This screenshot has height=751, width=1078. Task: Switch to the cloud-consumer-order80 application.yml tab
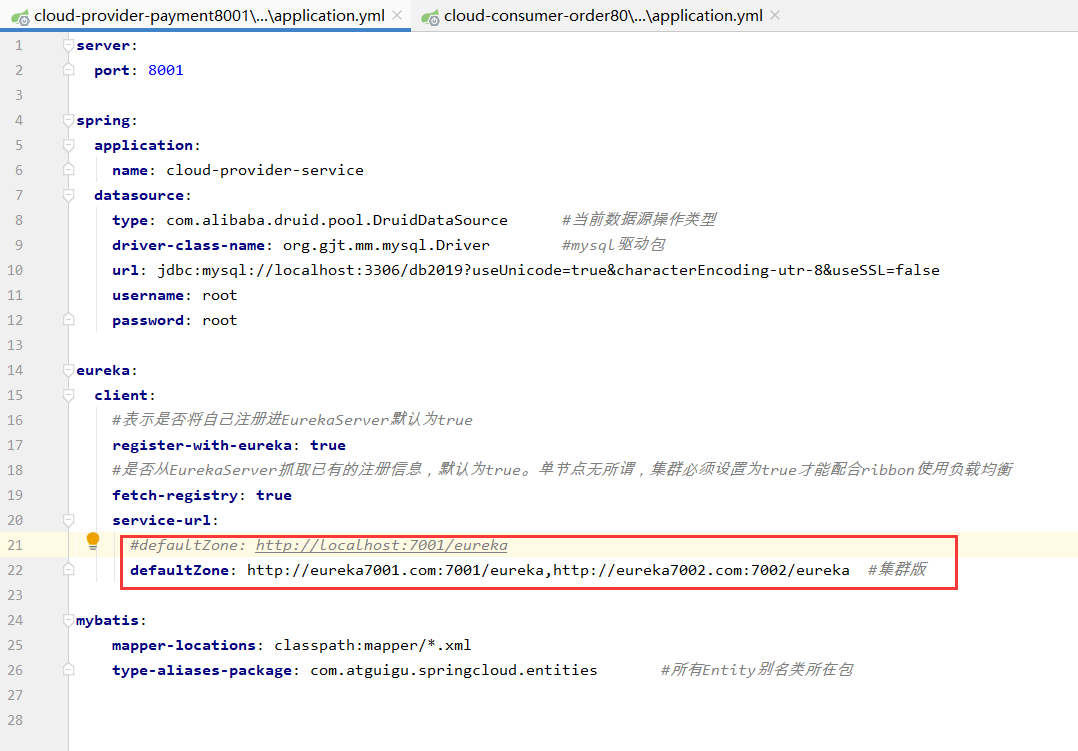603,16
